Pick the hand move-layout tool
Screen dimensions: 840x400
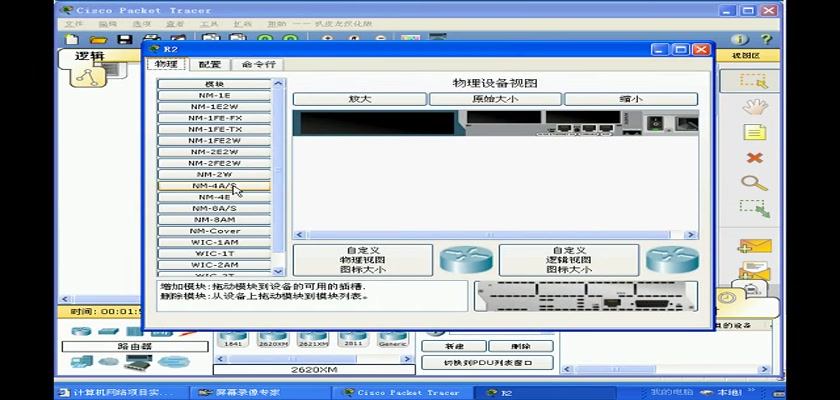point(753,106)
